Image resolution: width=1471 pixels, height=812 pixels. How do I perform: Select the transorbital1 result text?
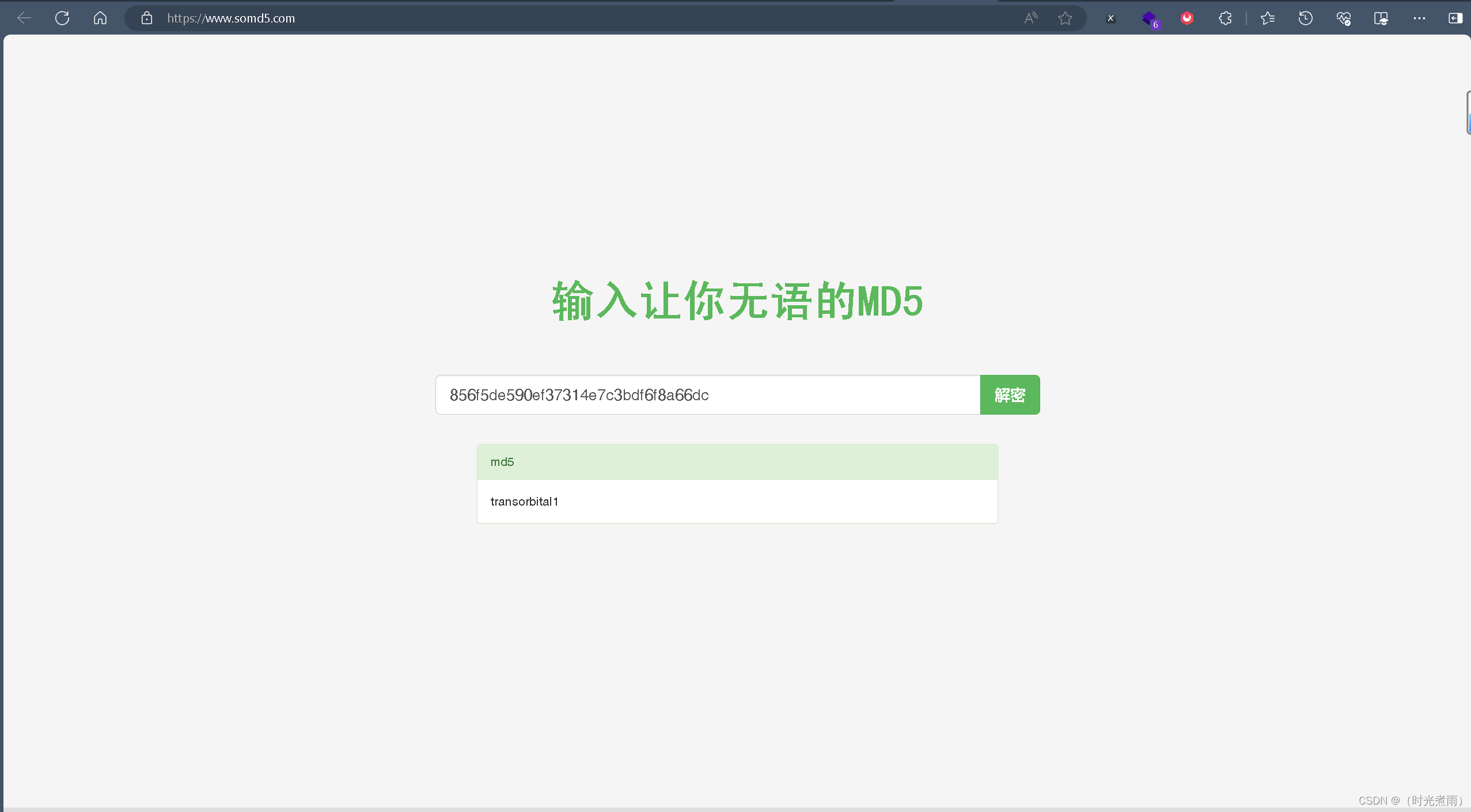pos(524,502)
